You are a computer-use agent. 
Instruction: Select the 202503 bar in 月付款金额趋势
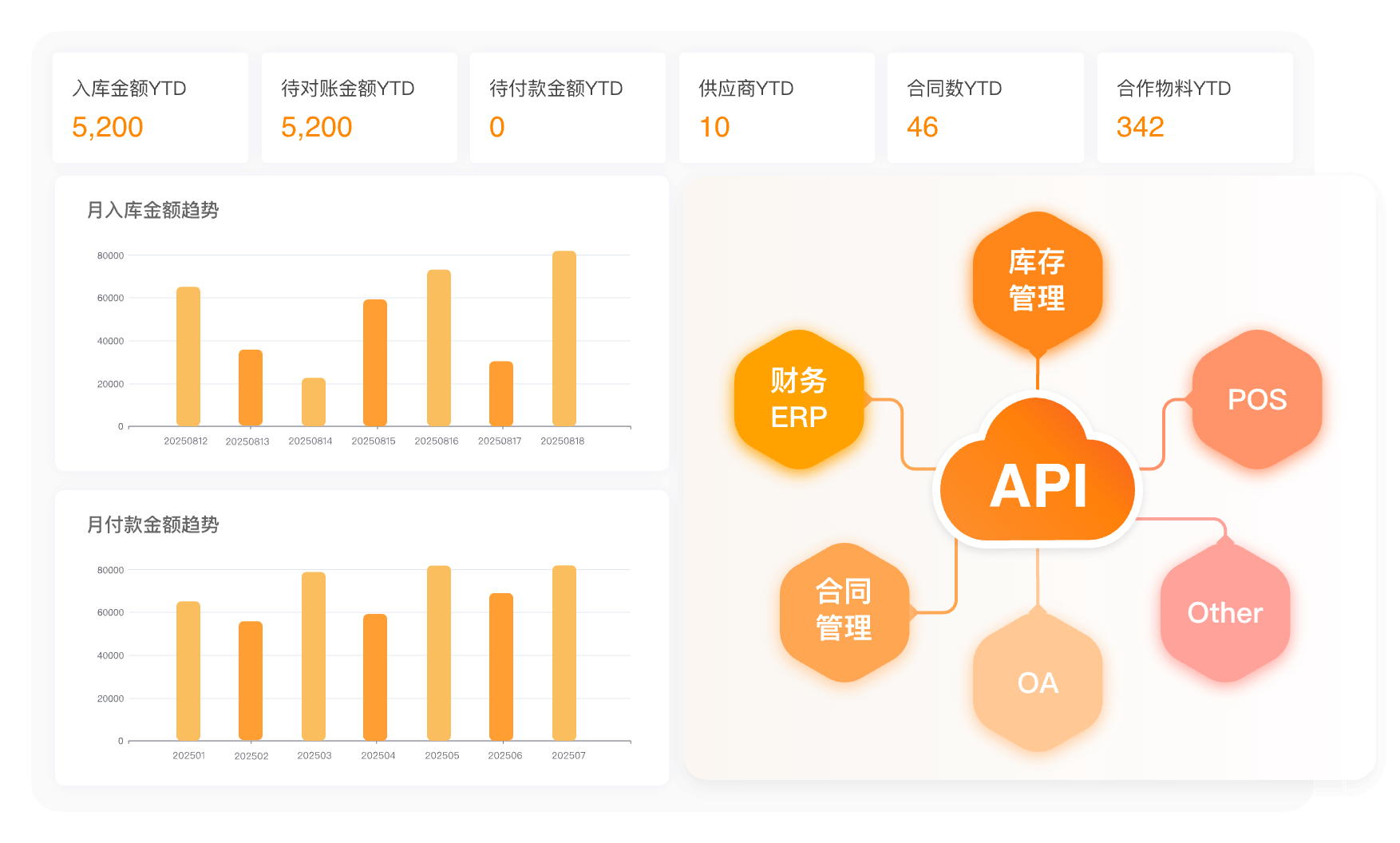pyautogui.click(x=313, y=656)
